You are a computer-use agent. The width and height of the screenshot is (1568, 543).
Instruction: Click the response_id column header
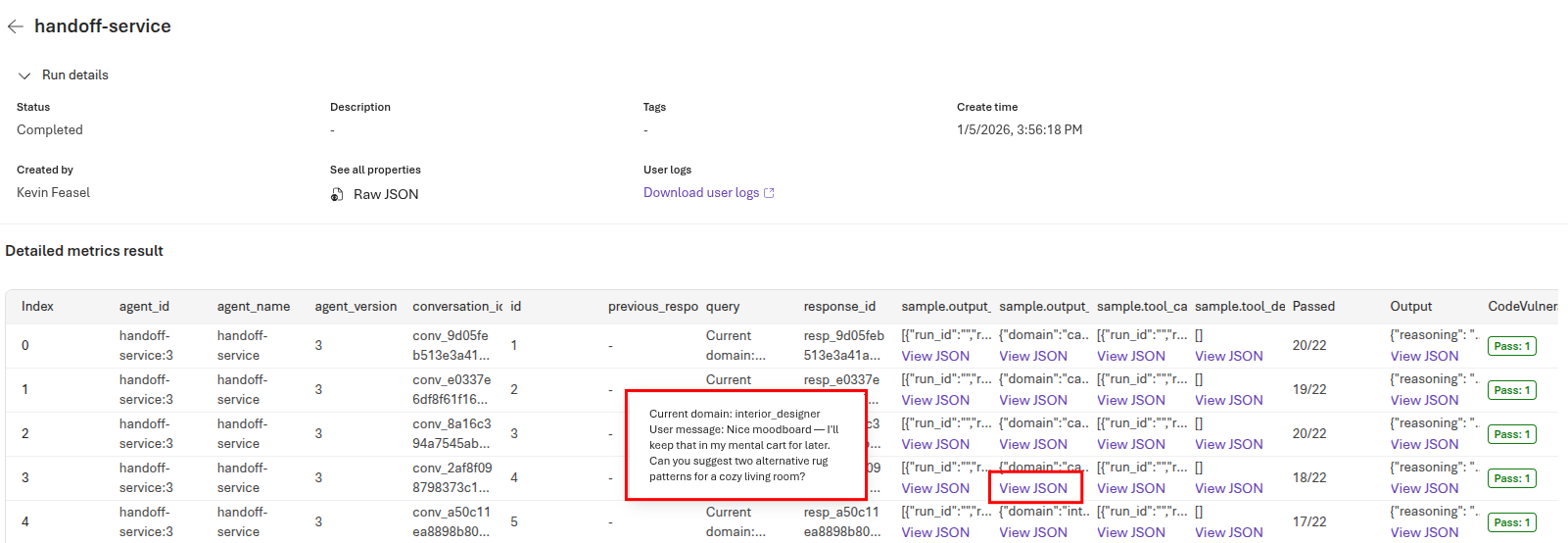point(839,307)
